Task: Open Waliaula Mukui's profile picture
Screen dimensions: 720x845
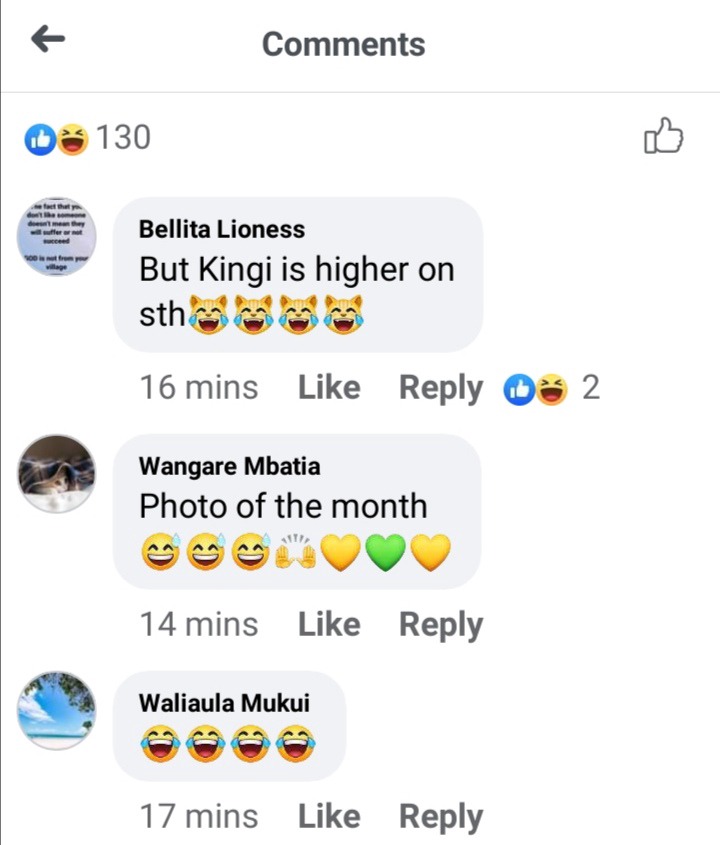Action: click(x=57, y=710)
